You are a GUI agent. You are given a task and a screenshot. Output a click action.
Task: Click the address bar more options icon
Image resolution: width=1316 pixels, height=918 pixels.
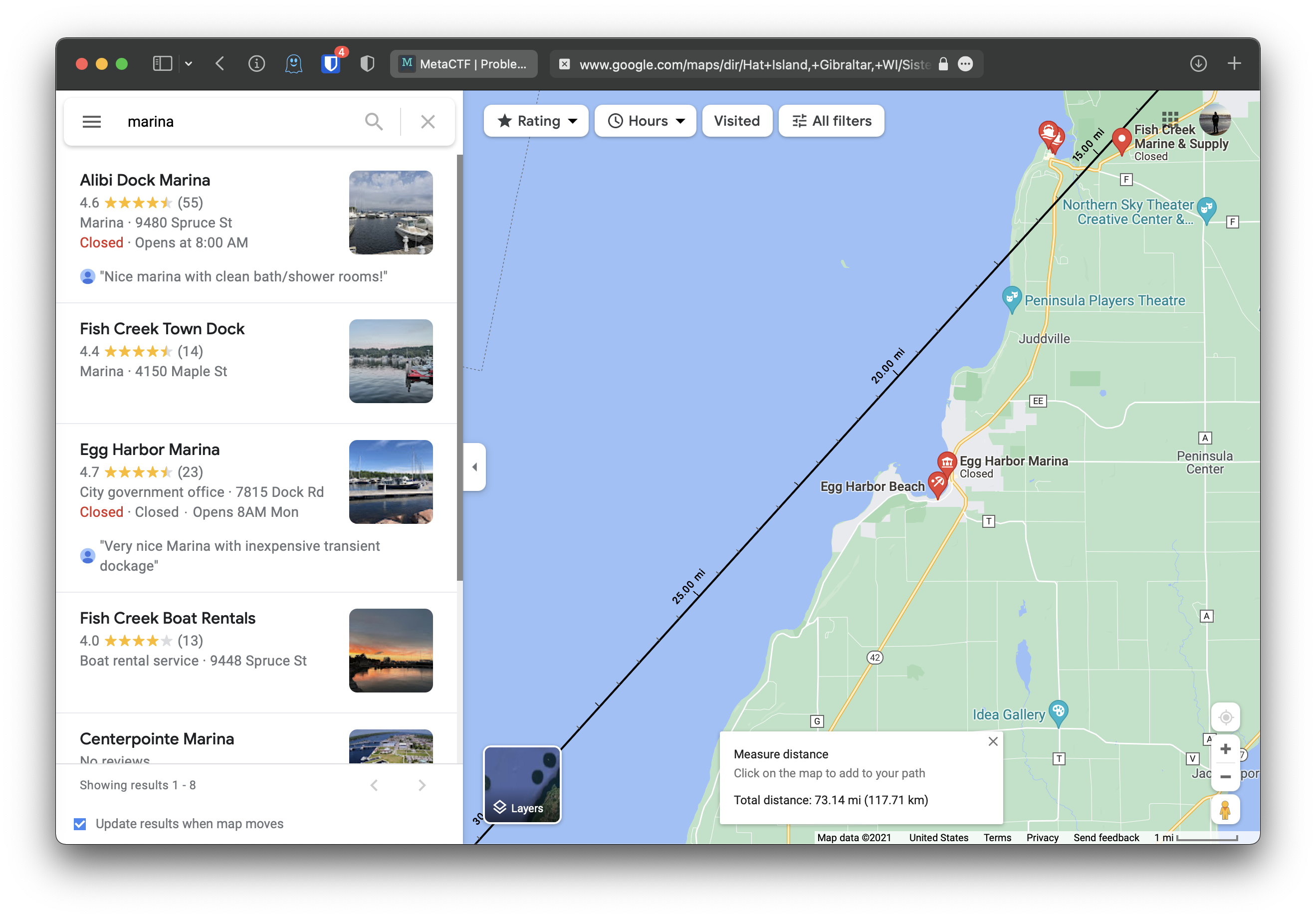[x=965, y=64]
